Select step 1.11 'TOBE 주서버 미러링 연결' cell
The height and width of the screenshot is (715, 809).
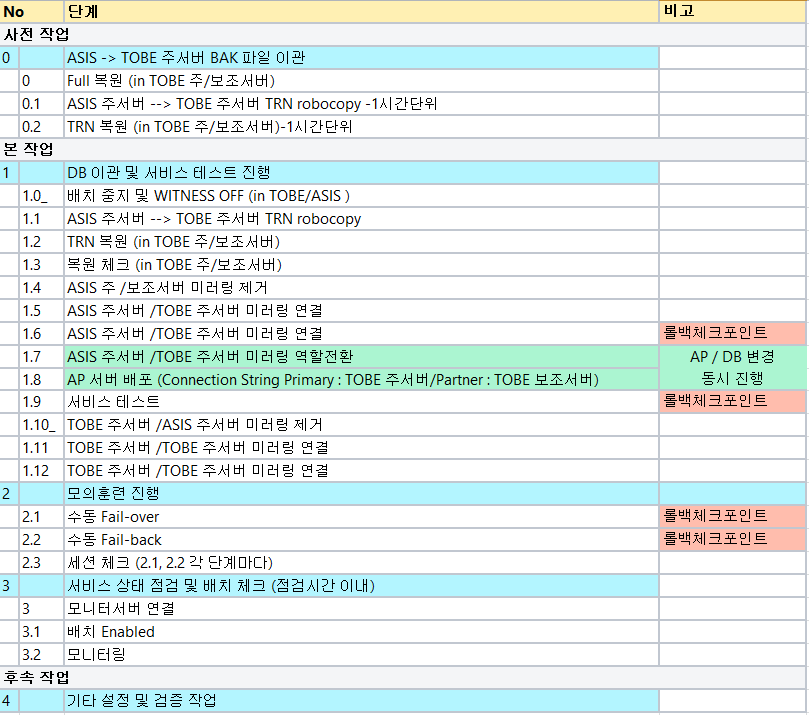click(361, 448)
